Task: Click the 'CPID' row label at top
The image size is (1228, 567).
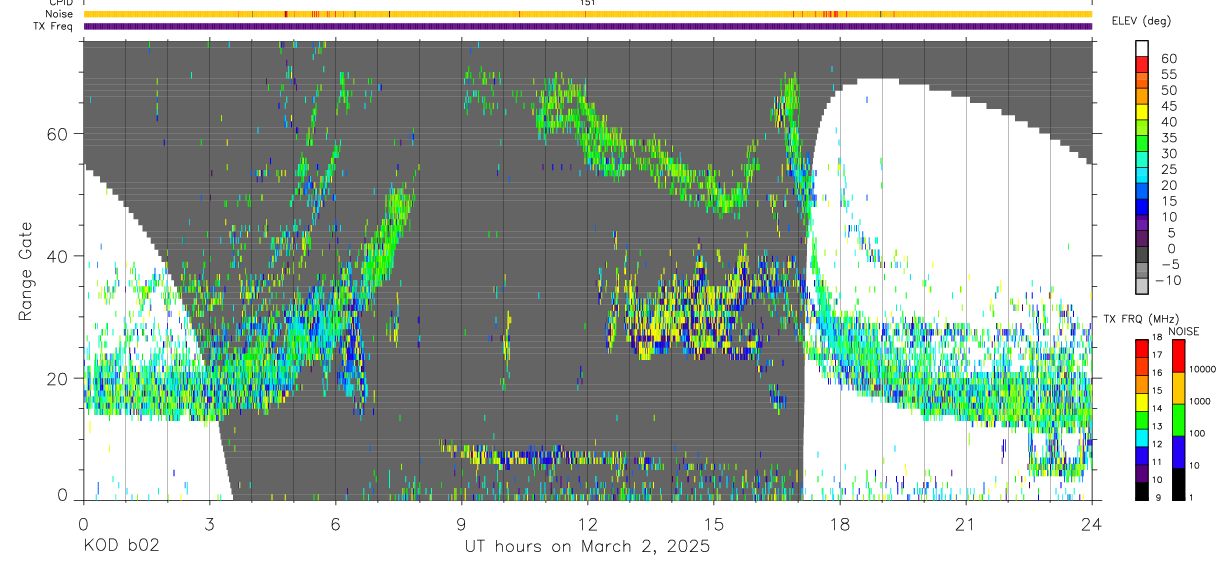Action: [61, 3]
